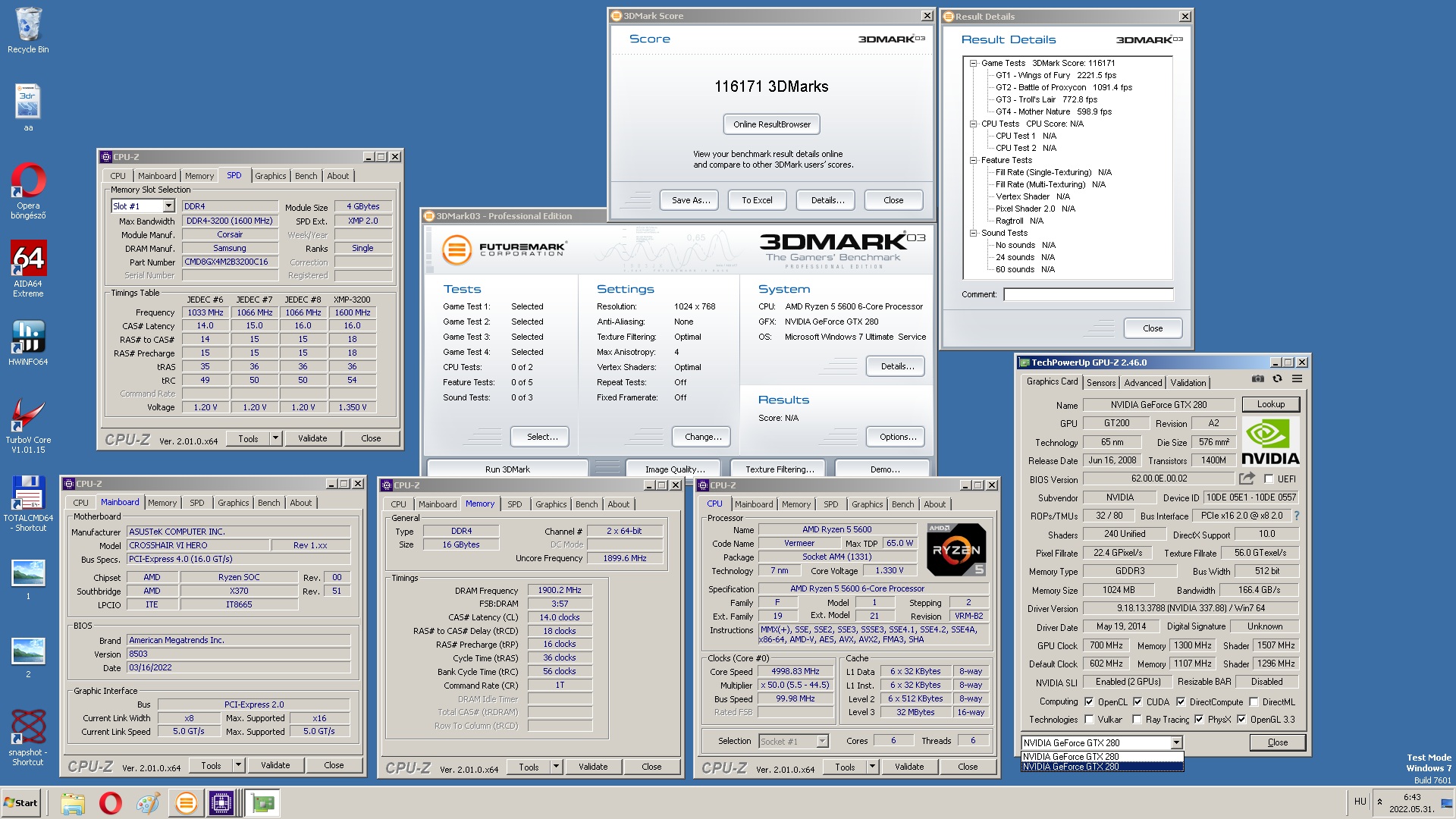1456x819 pixels.
Task: Open the GPU selector dropdown in GPU-Z
Action: 1176,742
